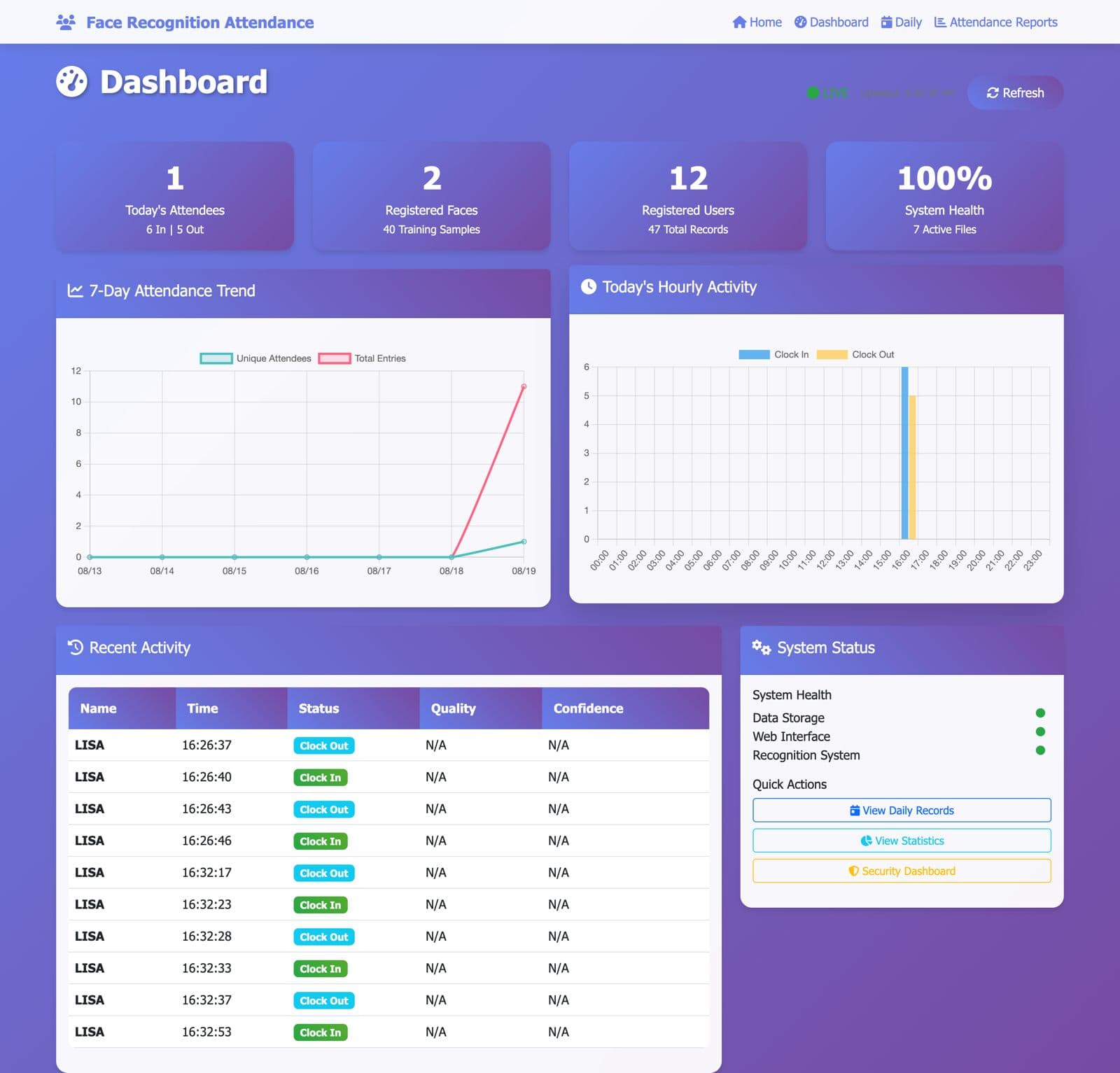
Task: Click the green LIVE status dot
Action: click(x=813, y=92)
